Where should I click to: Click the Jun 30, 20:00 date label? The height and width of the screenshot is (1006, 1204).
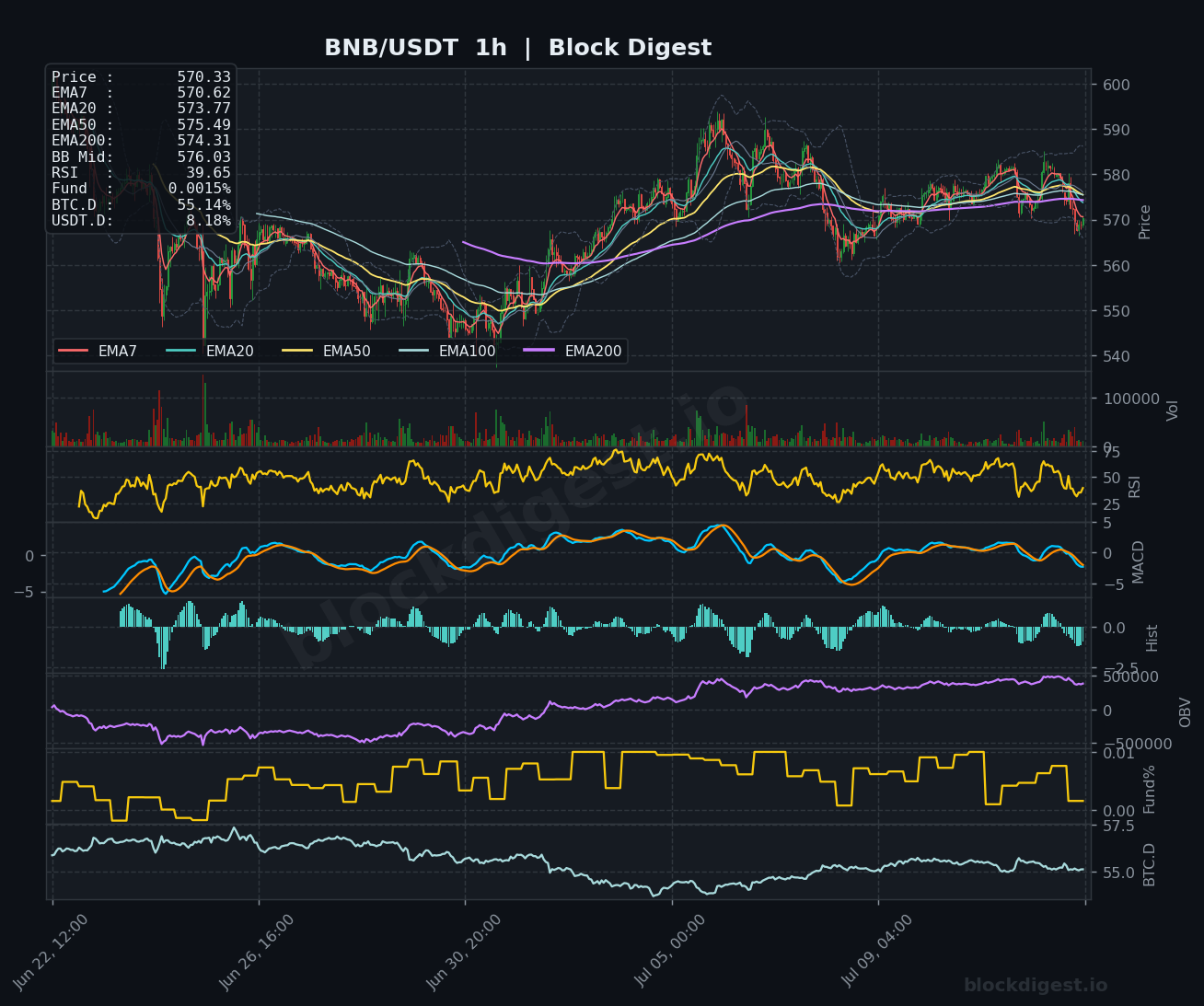(x=465, y=952)
